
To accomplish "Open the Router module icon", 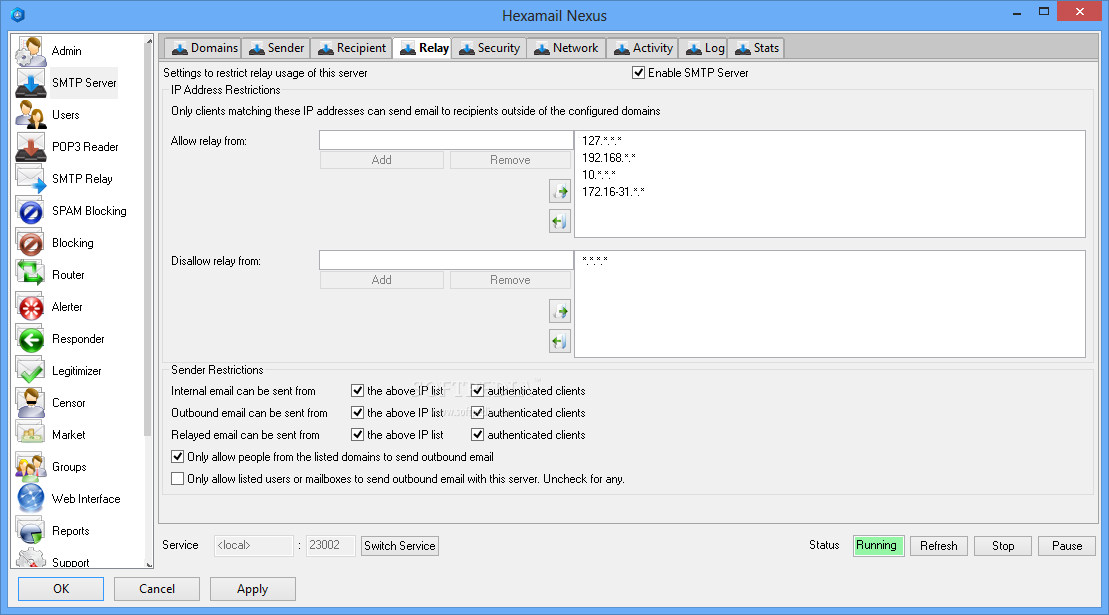I will [30, 274].
